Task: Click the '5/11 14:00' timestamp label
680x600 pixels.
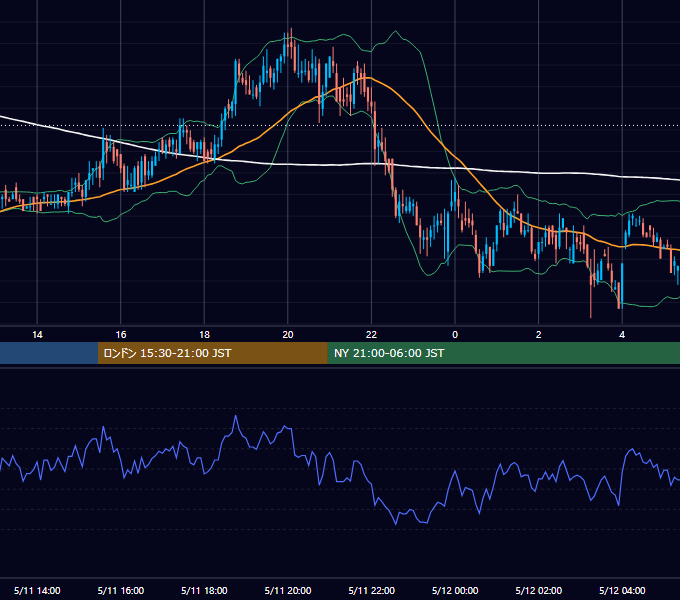Action: point(37,590)
